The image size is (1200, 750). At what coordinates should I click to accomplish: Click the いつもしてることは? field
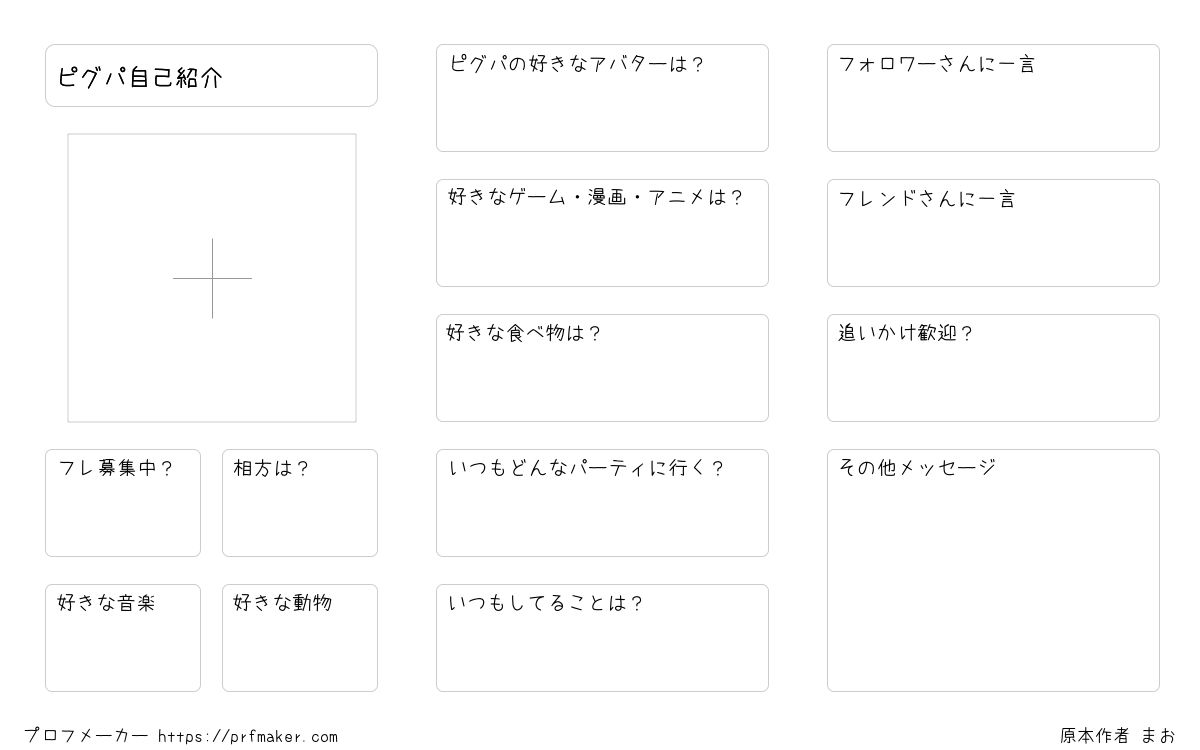coord(602,638)
